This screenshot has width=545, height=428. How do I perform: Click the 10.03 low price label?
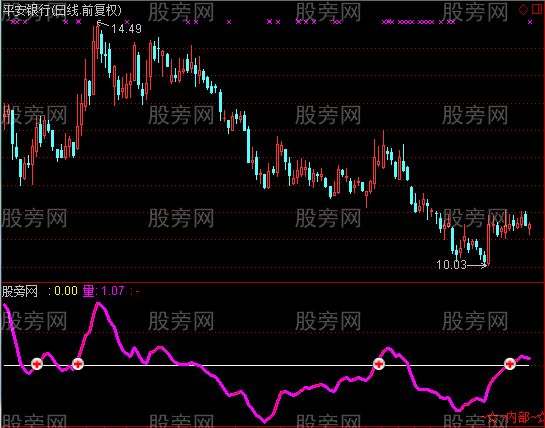(451, 265)
